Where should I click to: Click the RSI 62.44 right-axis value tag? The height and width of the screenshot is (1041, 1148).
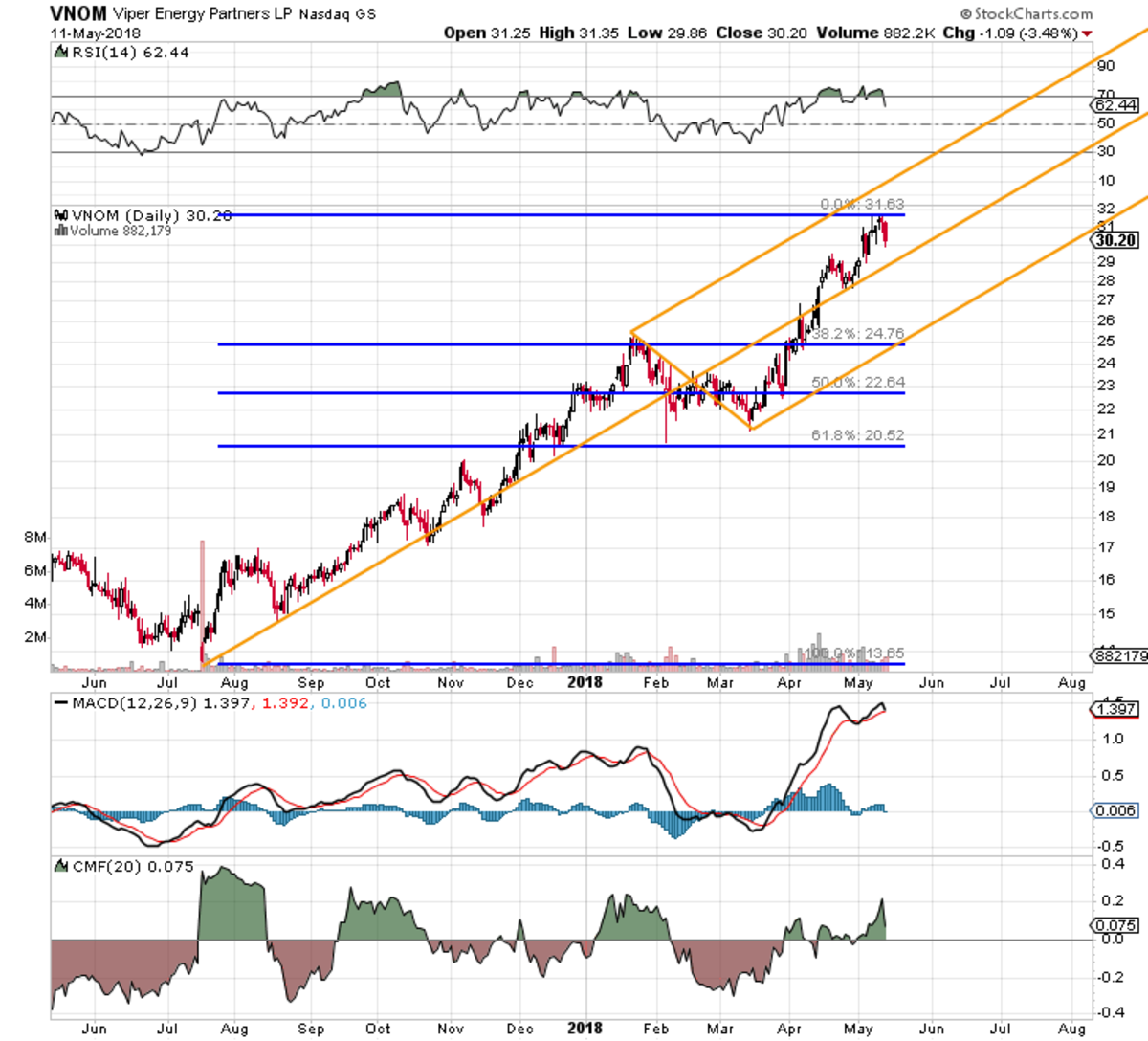click(x=1116, y=105)
